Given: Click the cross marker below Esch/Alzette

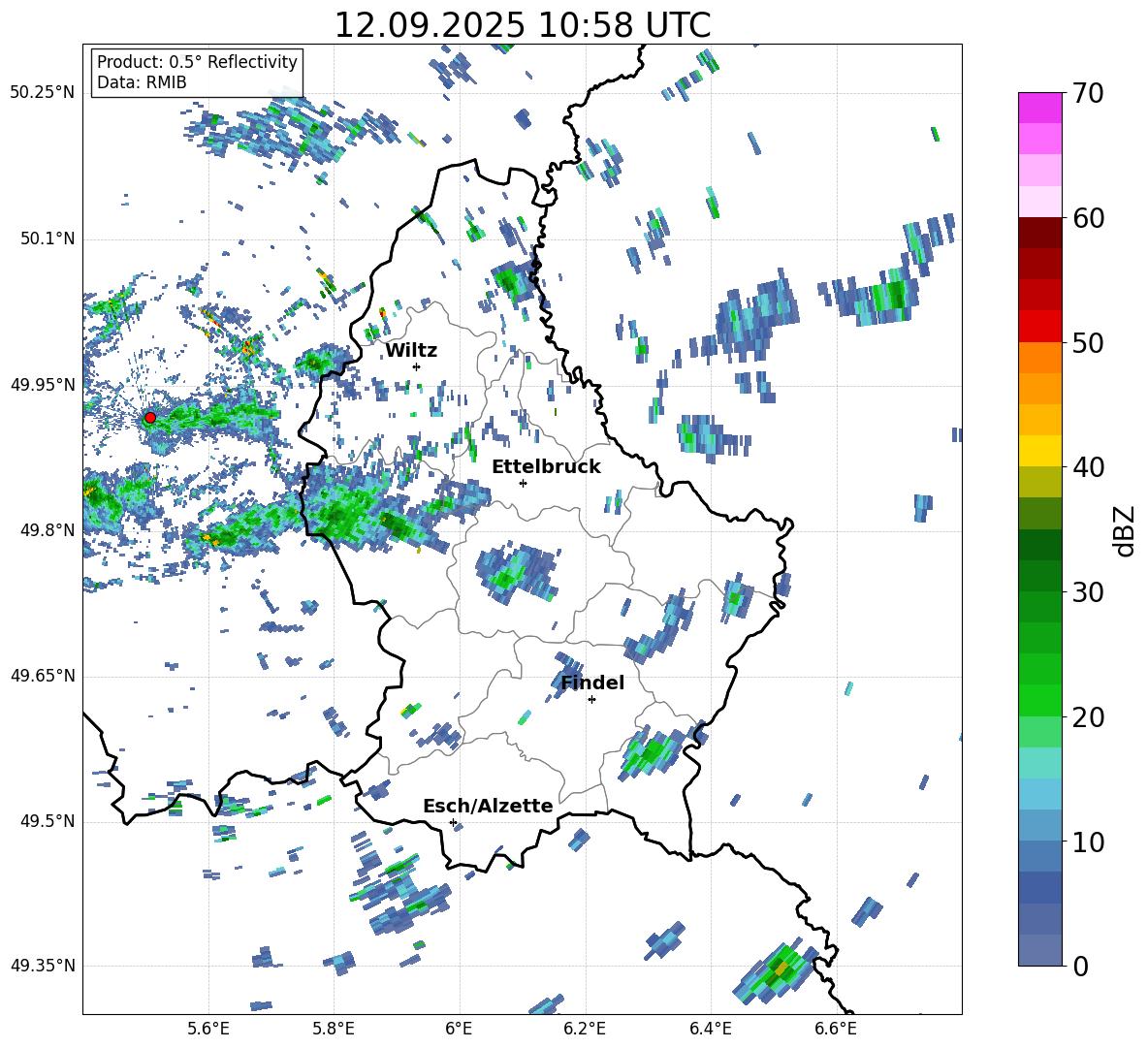Looking at the screenshot, I should pyautogui.click(x=453, y=822).
